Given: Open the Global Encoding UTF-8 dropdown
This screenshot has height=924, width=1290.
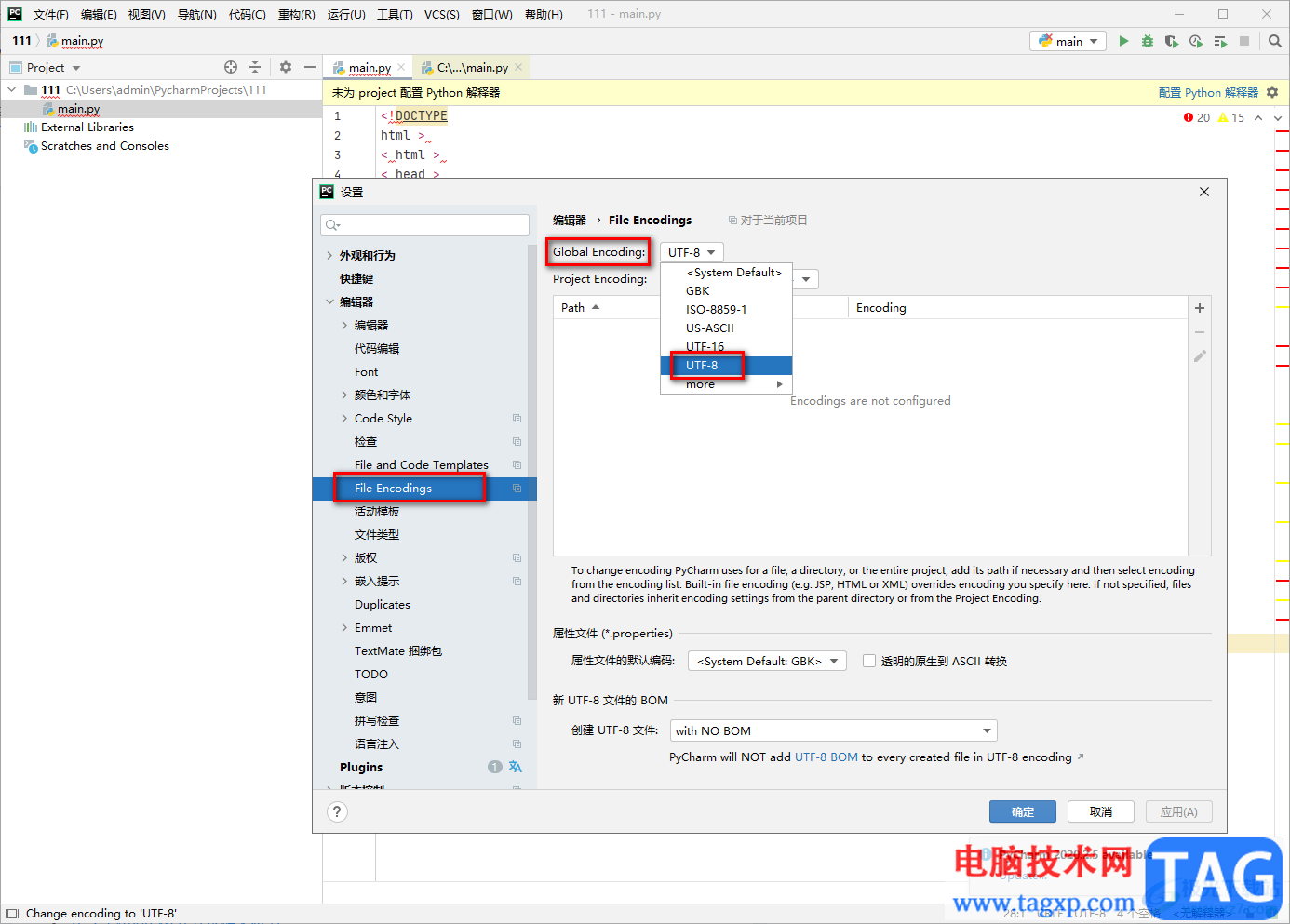Looking at the screenshot, I should pos(692,252).
